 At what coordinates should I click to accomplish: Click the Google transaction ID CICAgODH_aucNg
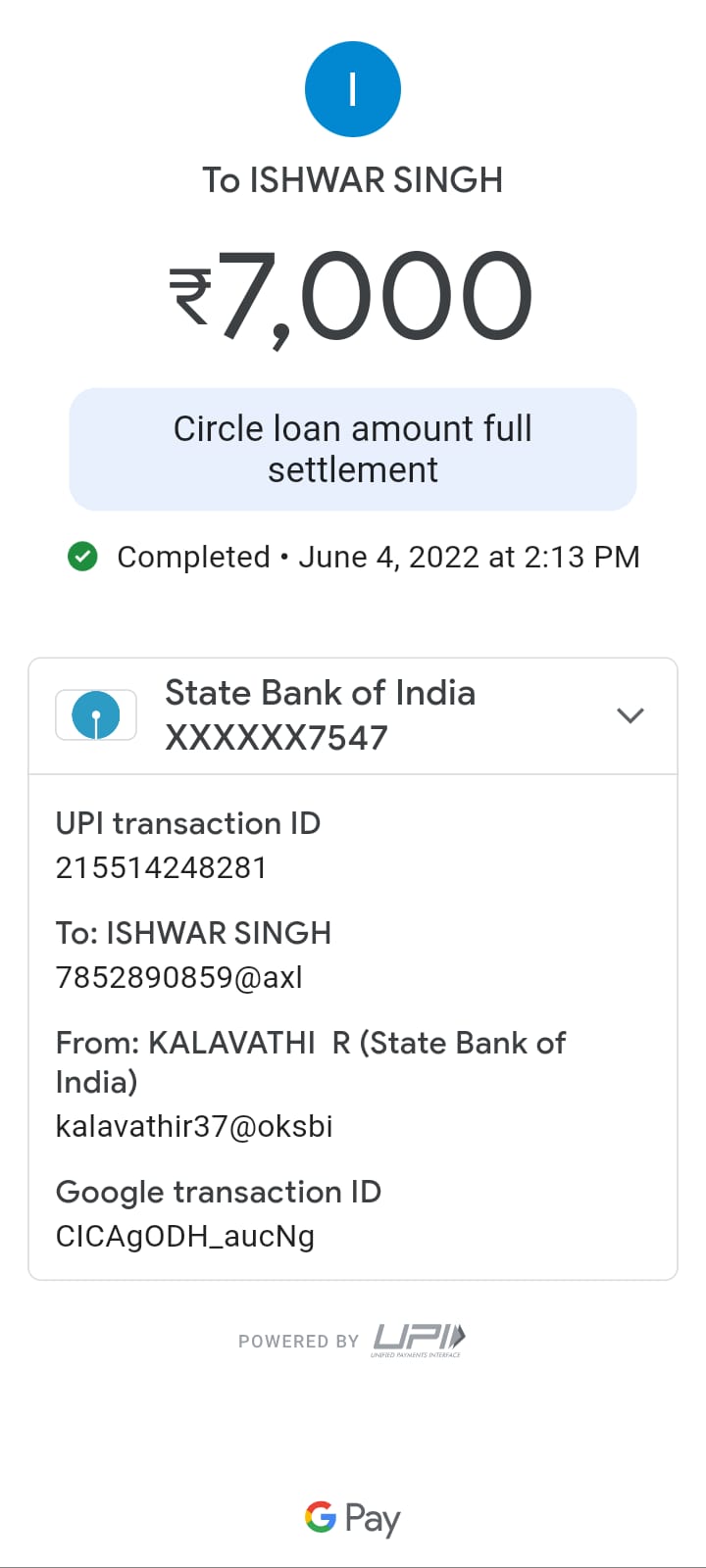pyautogui.click(x=185, y=1236)
